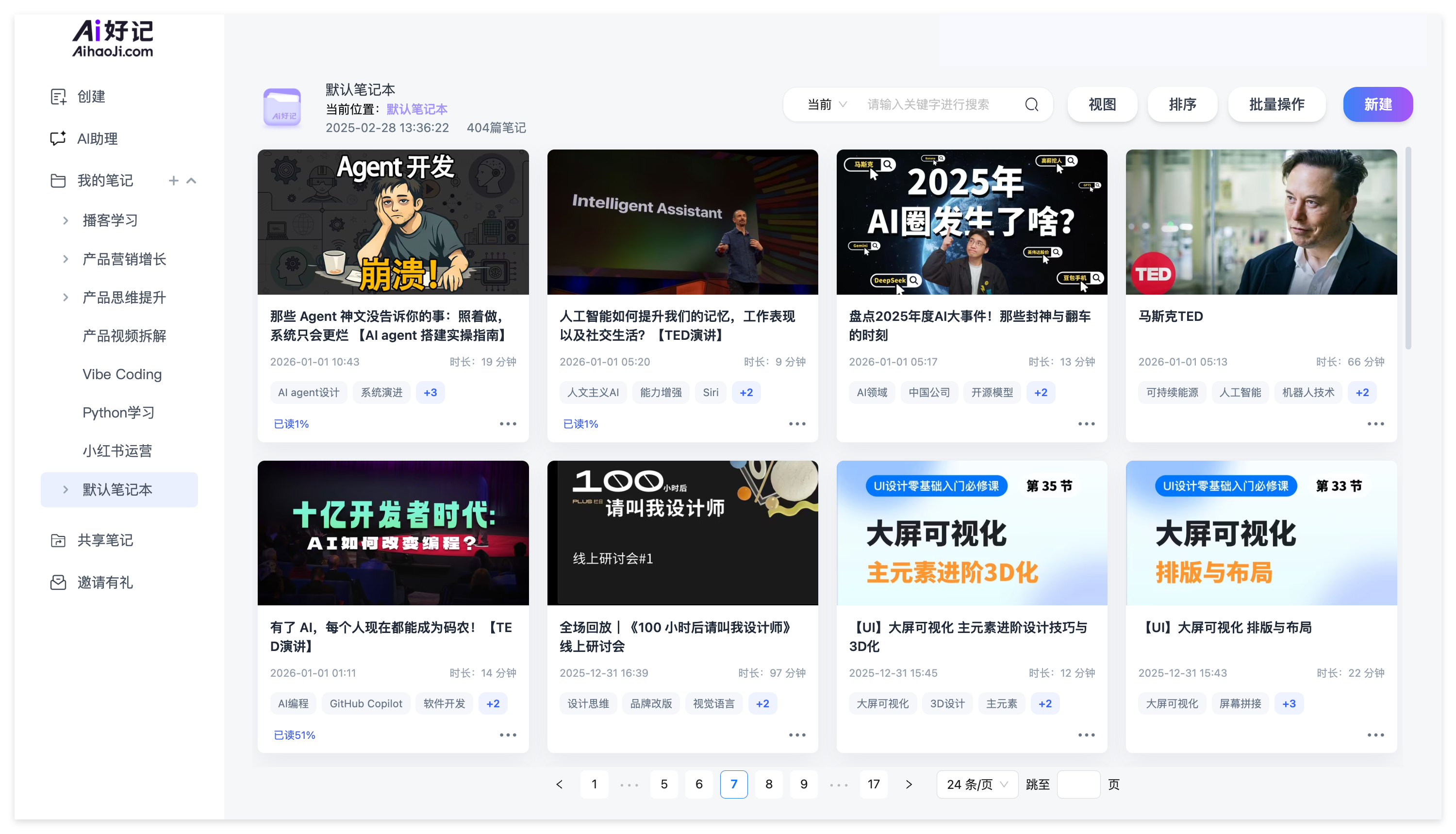Image resolution: width=1456 pixels, height=834 pixels.
Task: Click the 创建 create-note icon in sidebar
Action: click(x=58, y=96)
